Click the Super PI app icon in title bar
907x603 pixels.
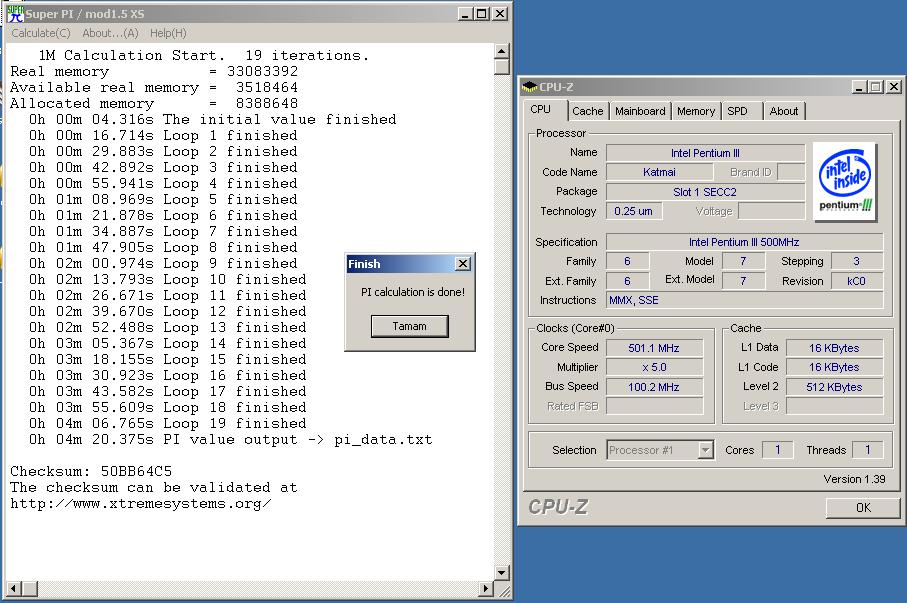click(16, 13)
